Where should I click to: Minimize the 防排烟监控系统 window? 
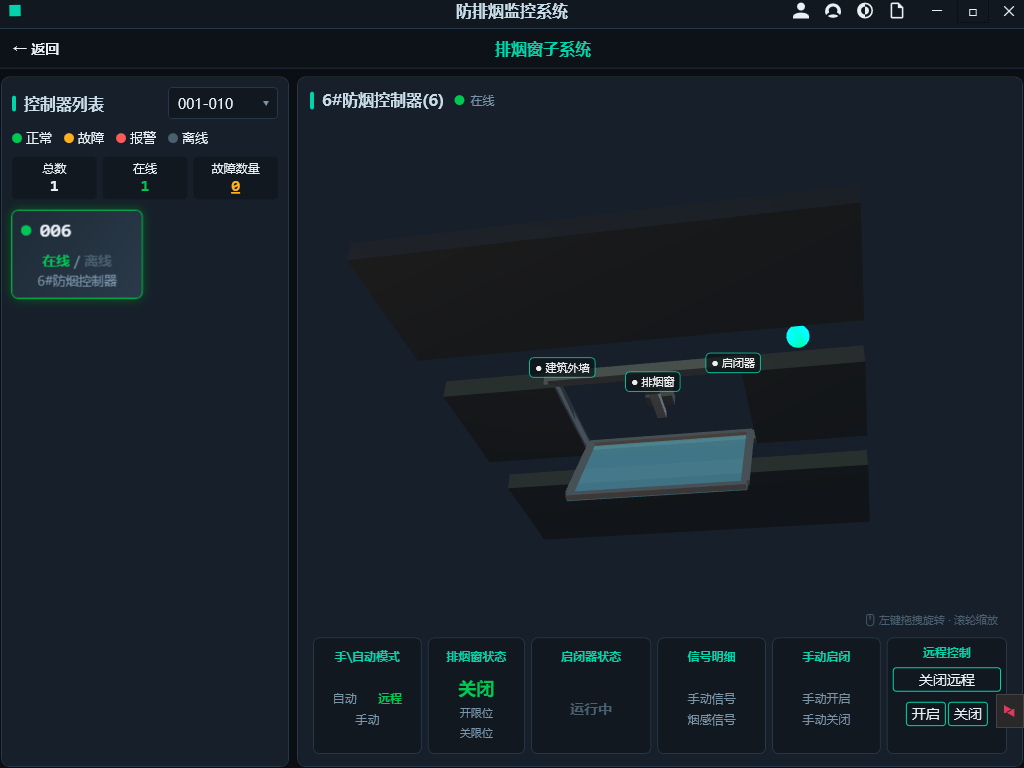[x=937, y=11]
